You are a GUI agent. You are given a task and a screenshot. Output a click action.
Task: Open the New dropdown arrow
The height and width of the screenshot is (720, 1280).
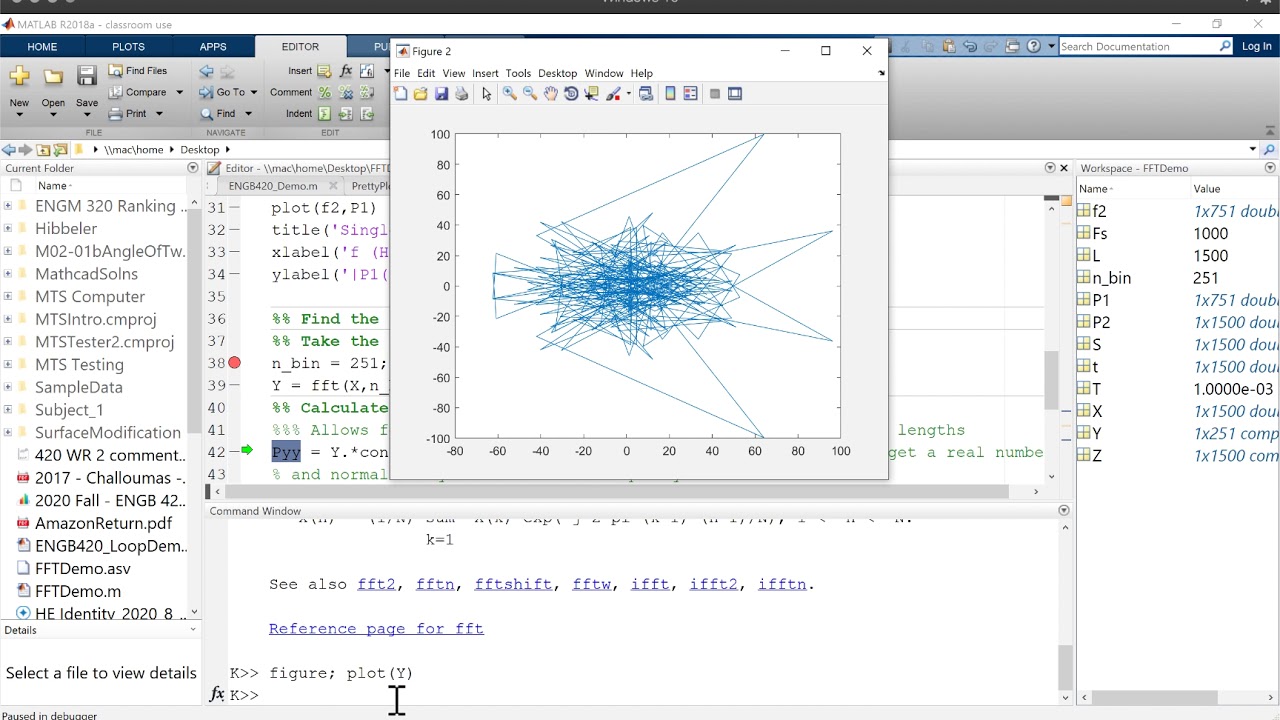tap(19, 114)
